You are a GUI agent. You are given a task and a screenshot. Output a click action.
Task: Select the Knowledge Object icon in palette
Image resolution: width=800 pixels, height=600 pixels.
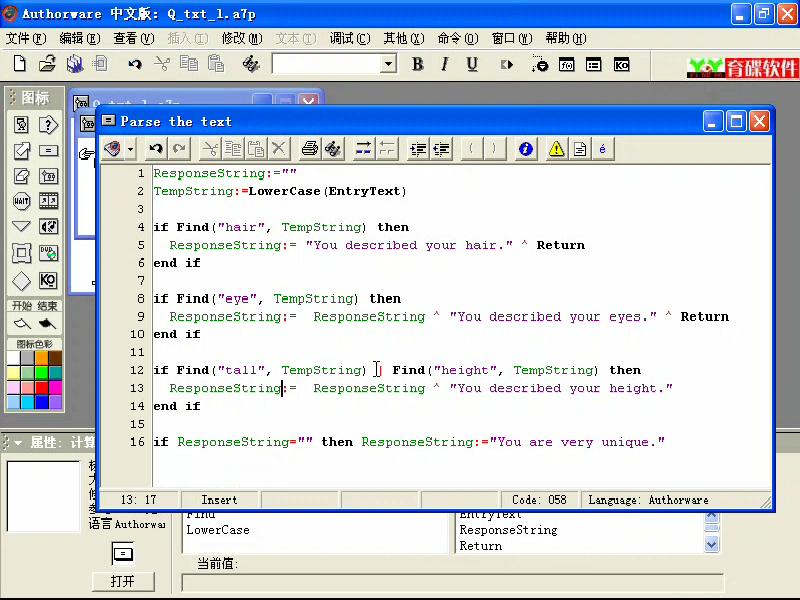tap(48, 280)
